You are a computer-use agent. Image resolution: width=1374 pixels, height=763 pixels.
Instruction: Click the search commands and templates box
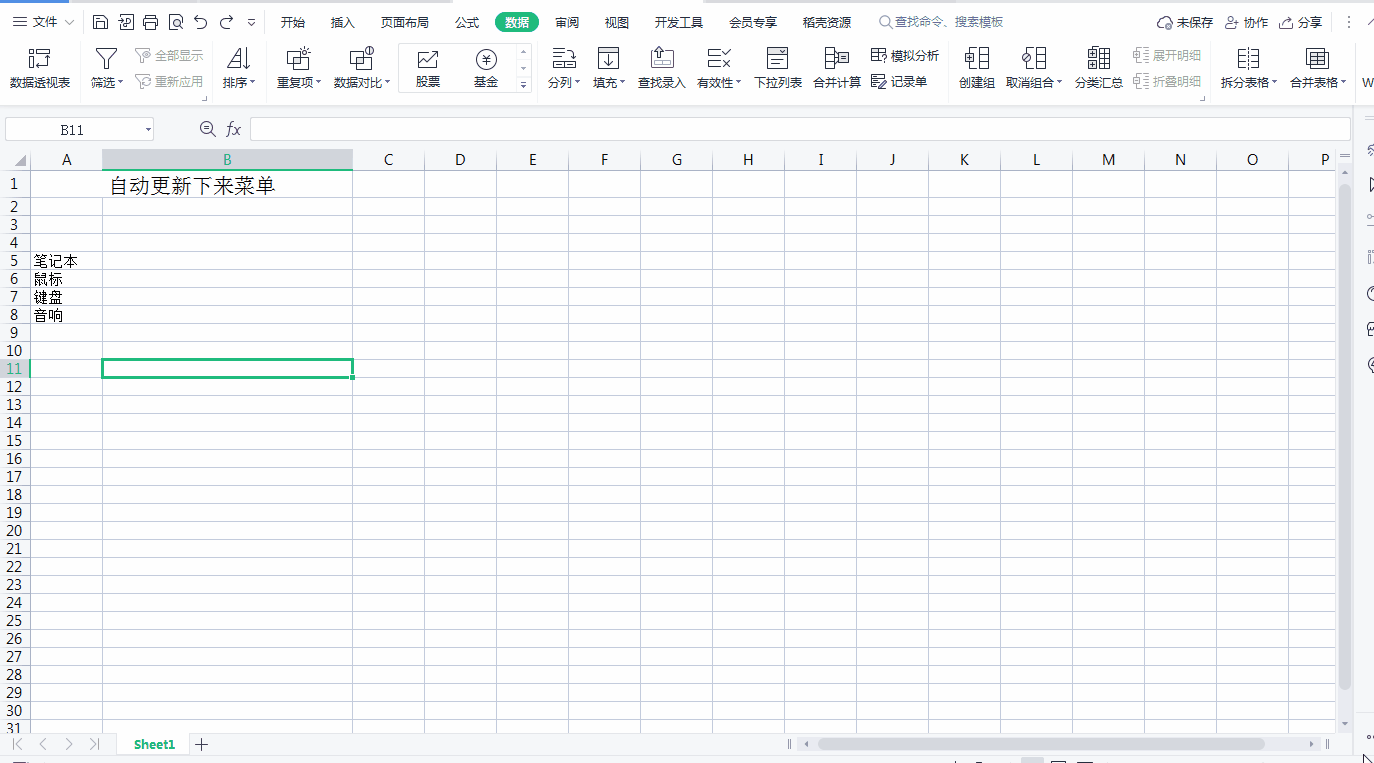click(941, 22)
